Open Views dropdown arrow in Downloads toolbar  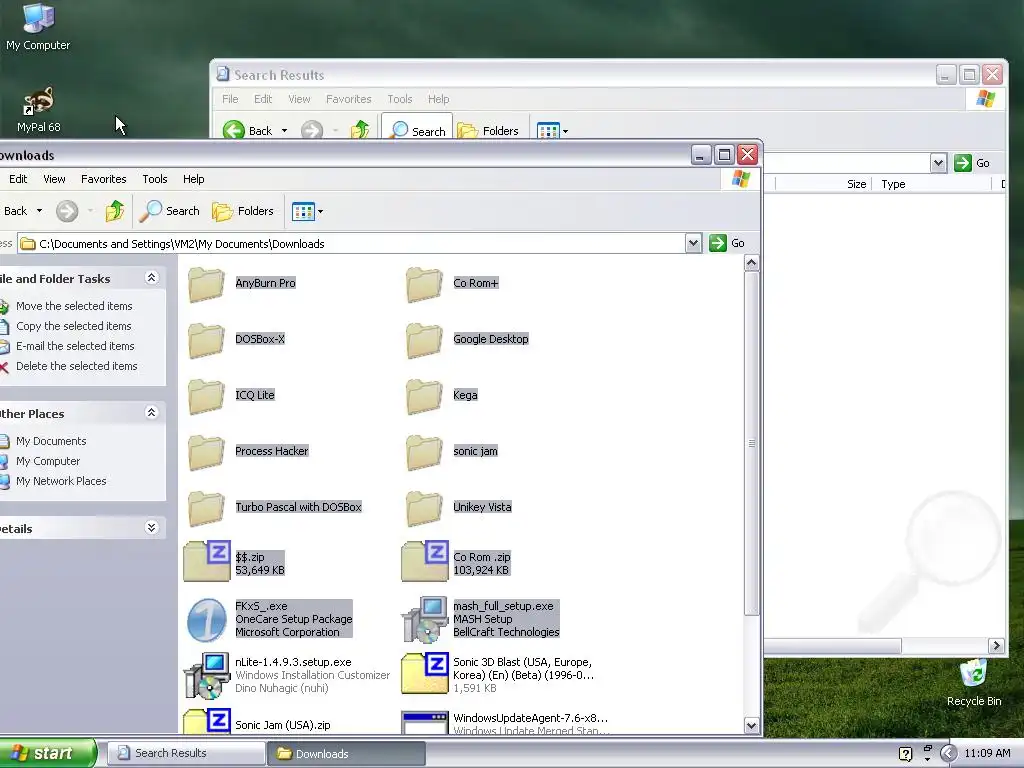pyautogui.click(x=320, y=212)
